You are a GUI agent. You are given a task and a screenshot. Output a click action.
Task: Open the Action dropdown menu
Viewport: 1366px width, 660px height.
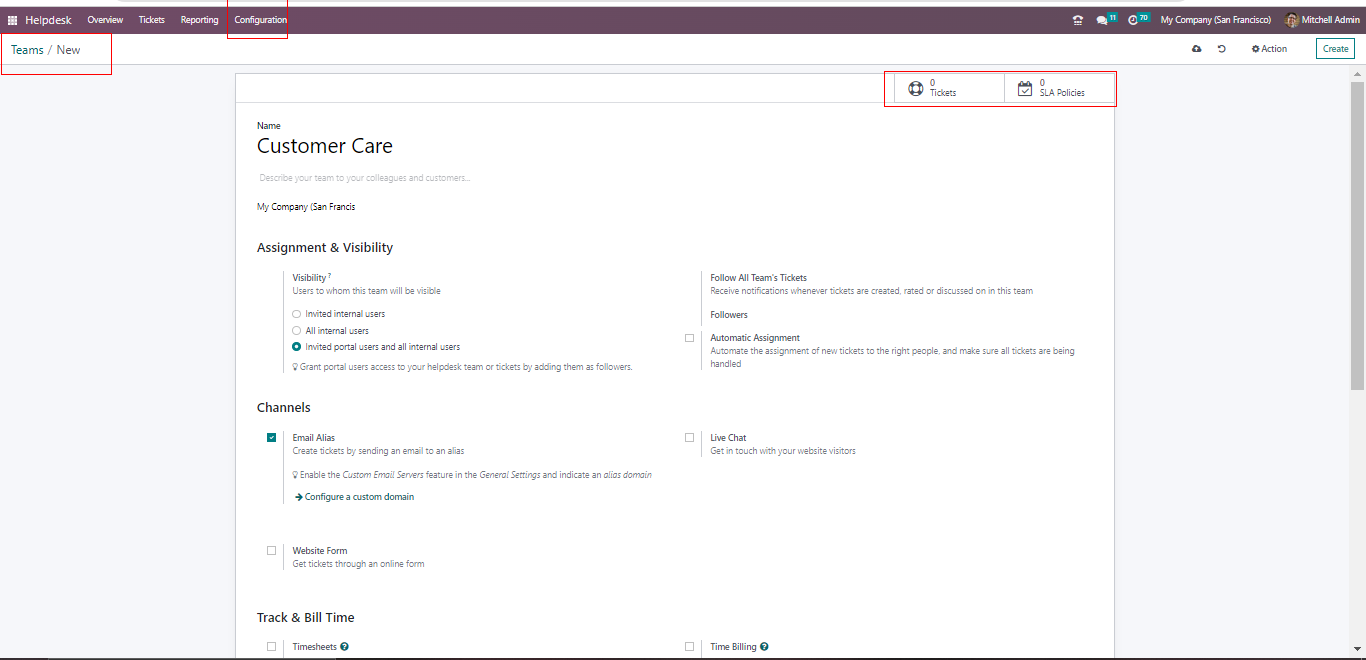coord(1269,49)
